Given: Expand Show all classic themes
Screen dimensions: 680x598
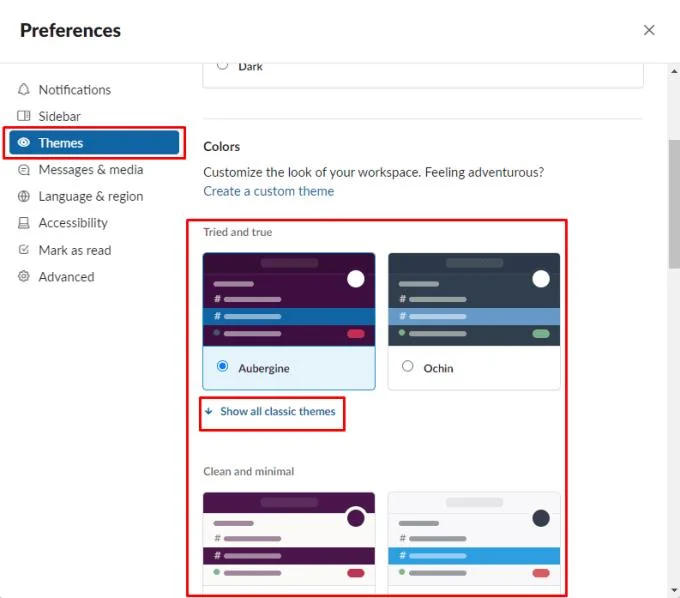Looking at the screenshot, I should tap(270, 411).
